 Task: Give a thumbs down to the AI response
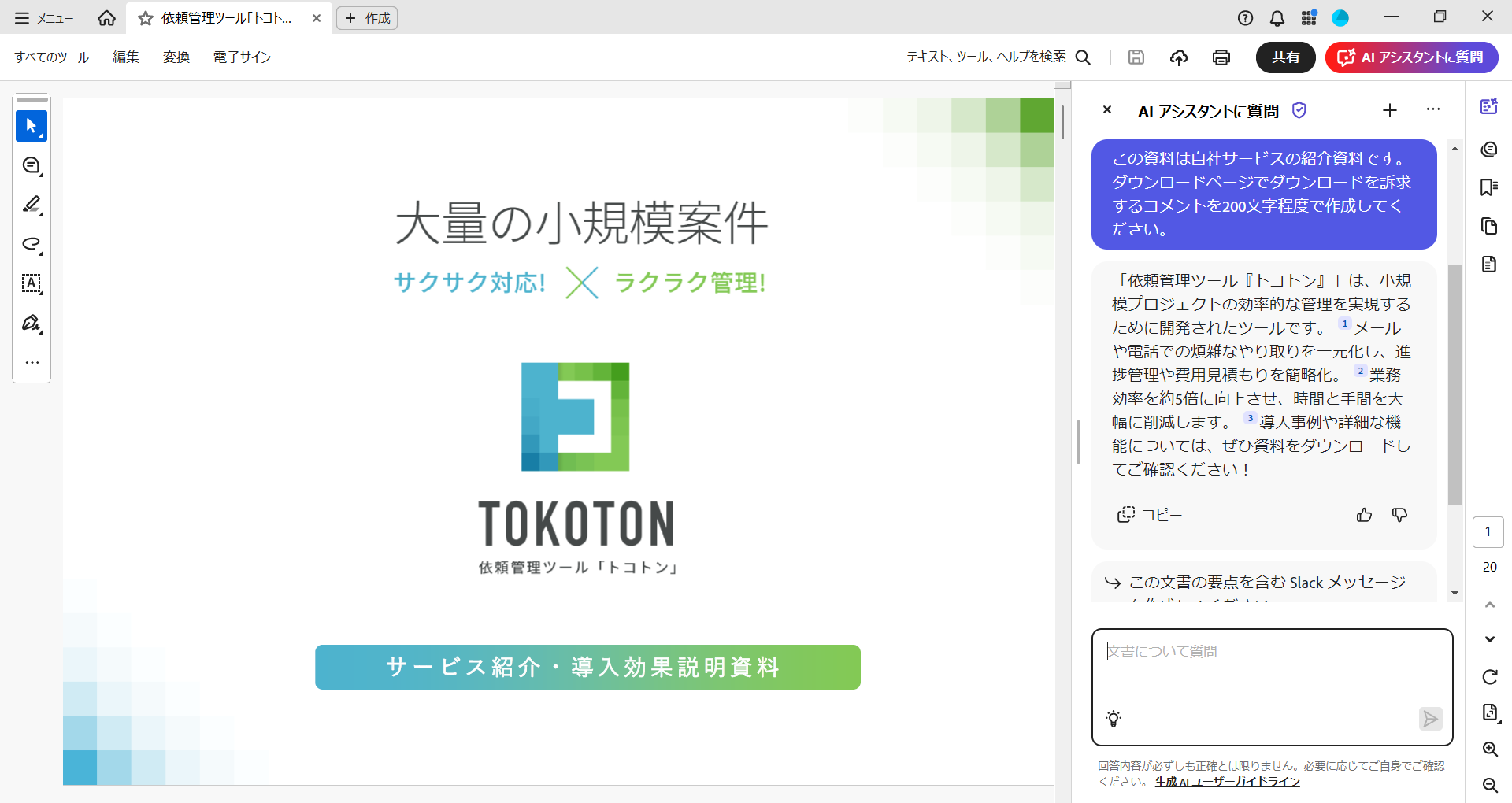pos(1399,515)
